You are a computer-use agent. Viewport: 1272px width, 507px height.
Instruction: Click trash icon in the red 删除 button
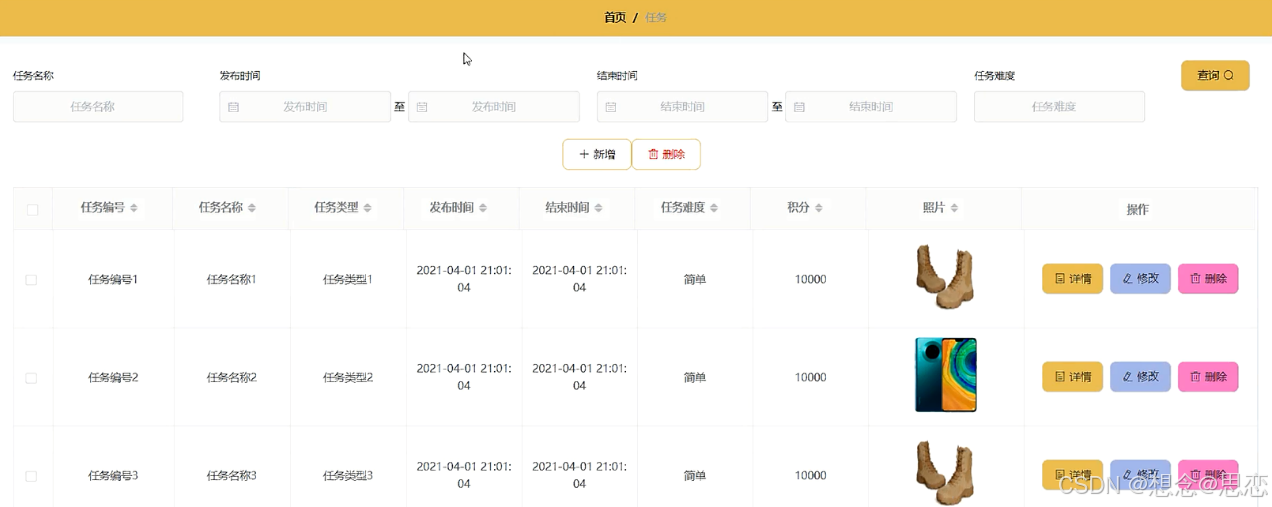[653, 154]
